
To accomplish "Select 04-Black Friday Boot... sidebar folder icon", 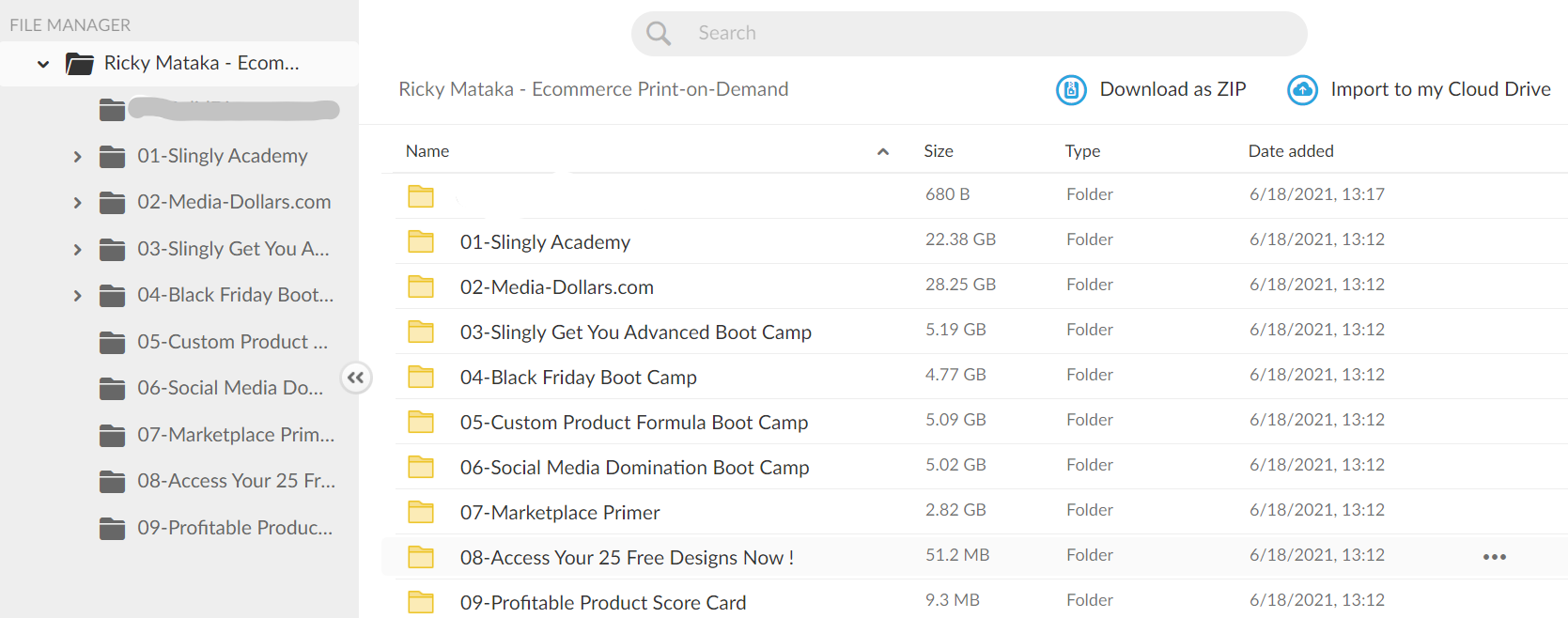I will pyautogui.click(x=113, y=296).
